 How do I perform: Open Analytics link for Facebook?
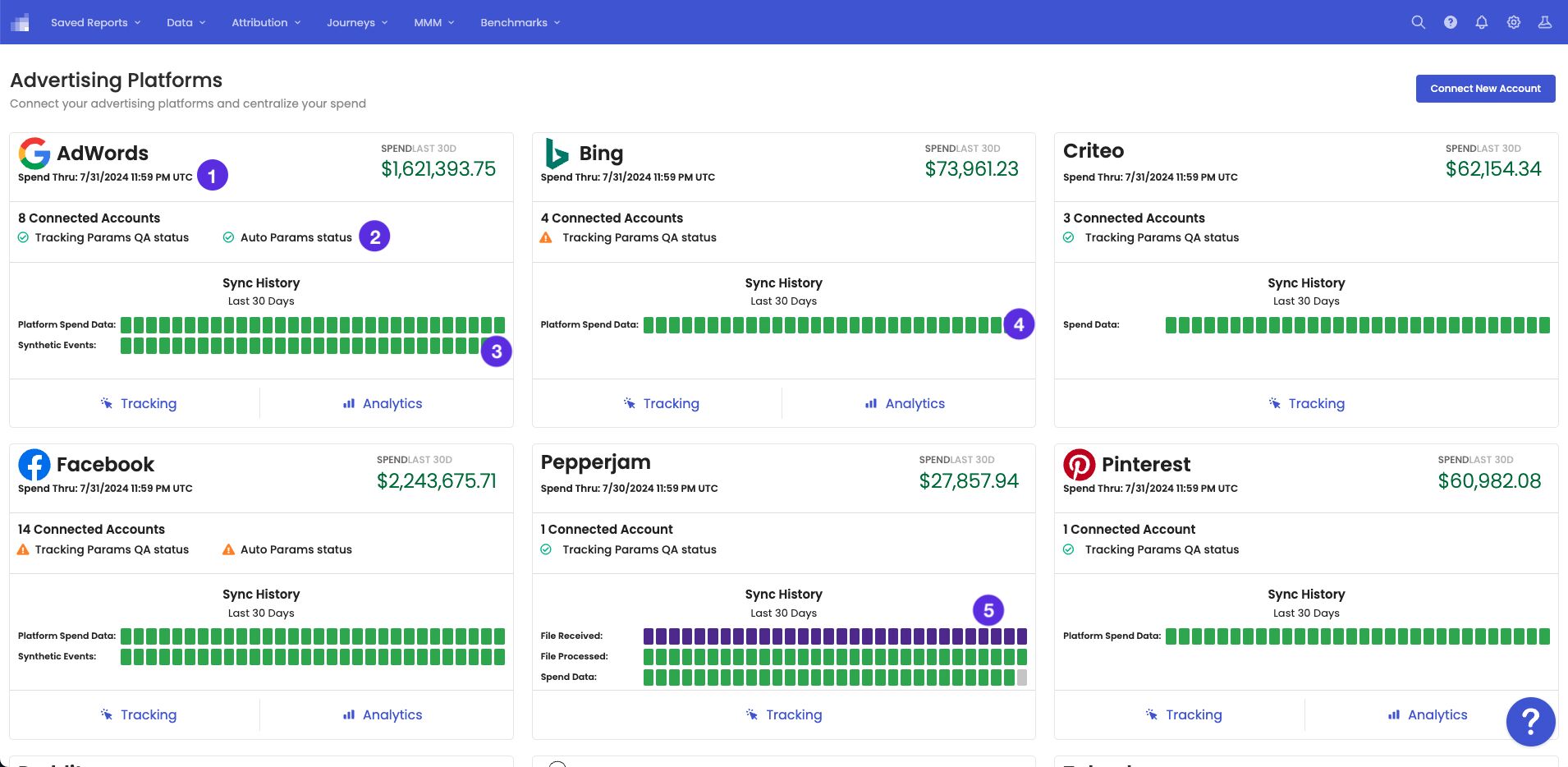pos(383,715)
